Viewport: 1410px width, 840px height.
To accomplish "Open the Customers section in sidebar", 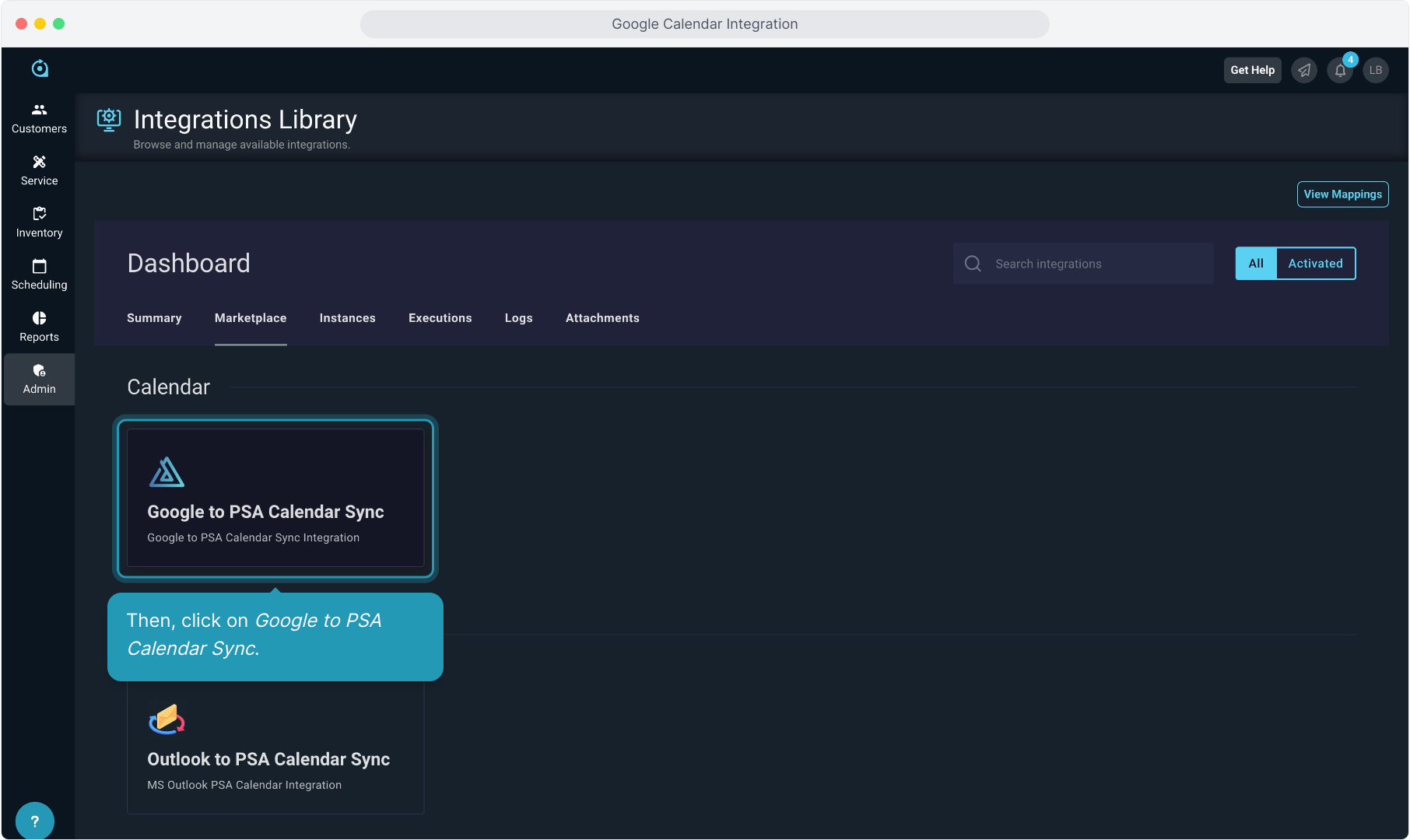I will 39,118.
